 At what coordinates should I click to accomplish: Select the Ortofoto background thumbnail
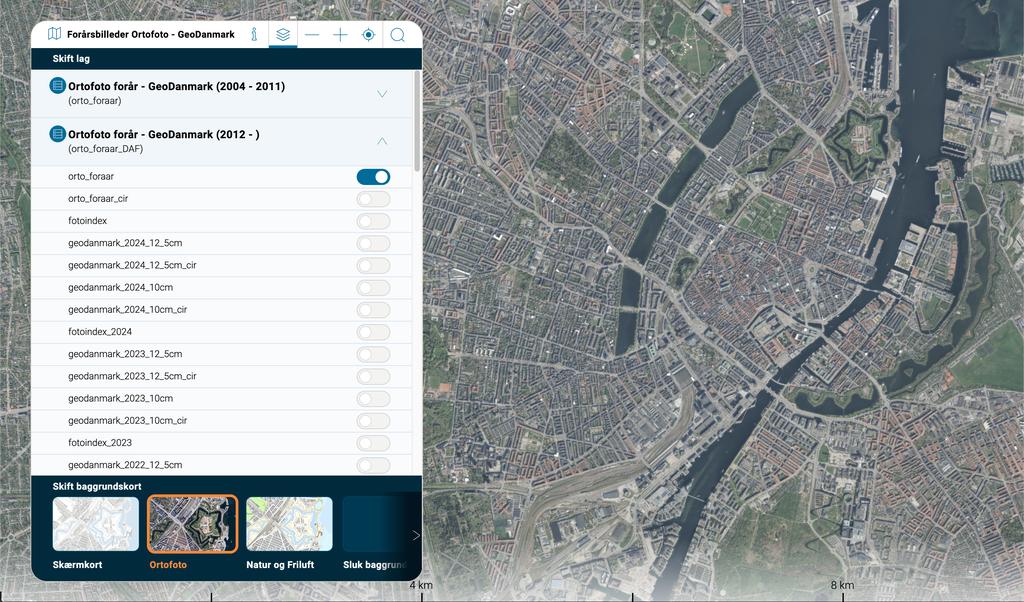tap(192, 525)
